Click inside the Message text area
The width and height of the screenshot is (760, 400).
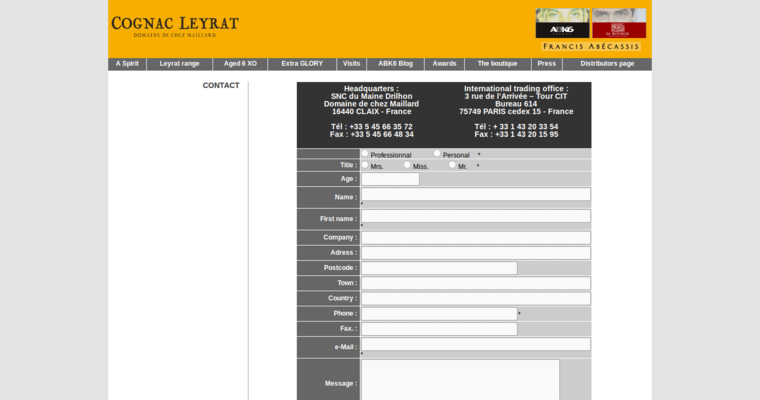click(460, 381)
